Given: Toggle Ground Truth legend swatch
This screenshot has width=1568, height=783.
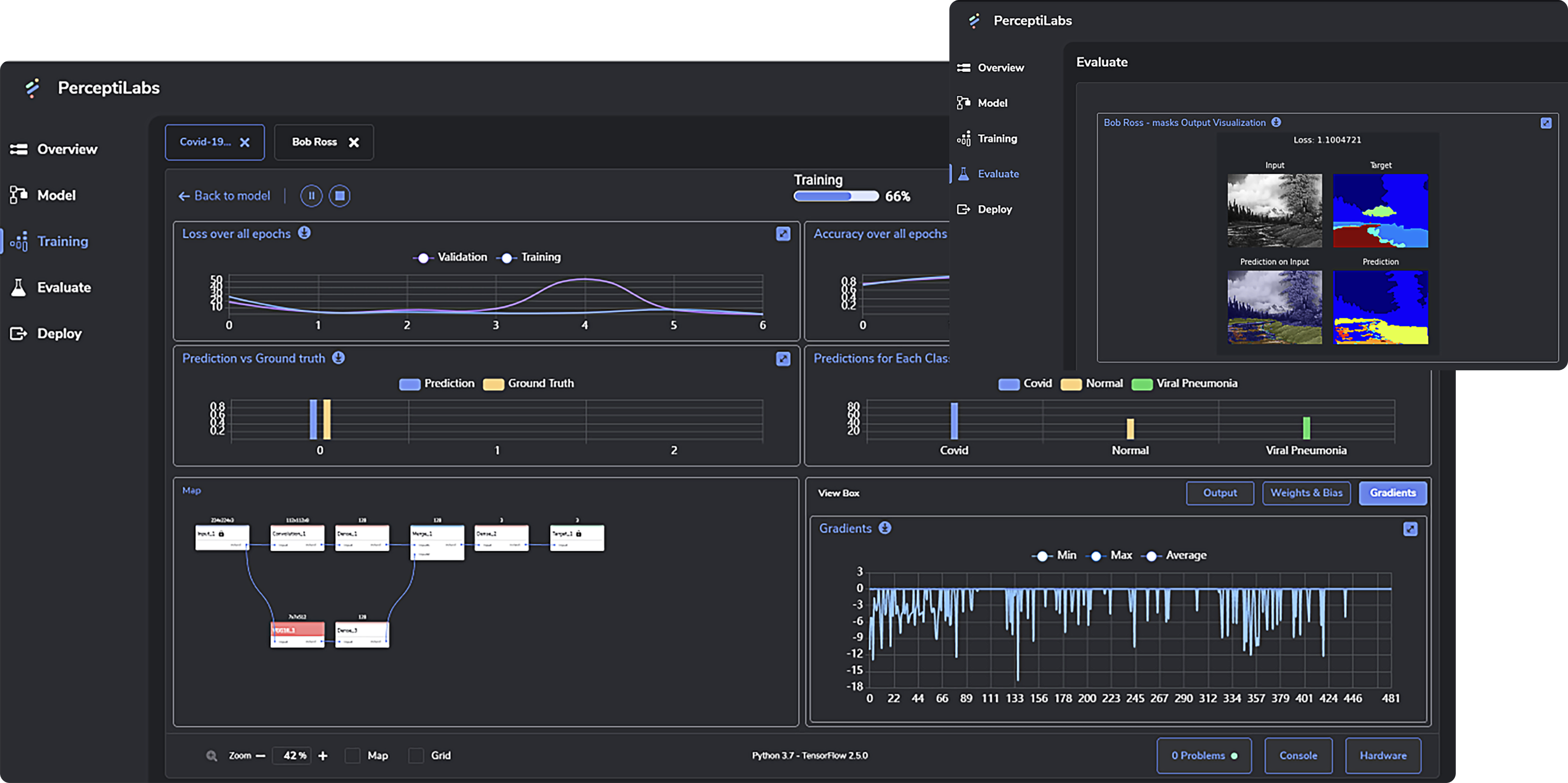Looking at the screenshot, I should (x=493, y=384).
